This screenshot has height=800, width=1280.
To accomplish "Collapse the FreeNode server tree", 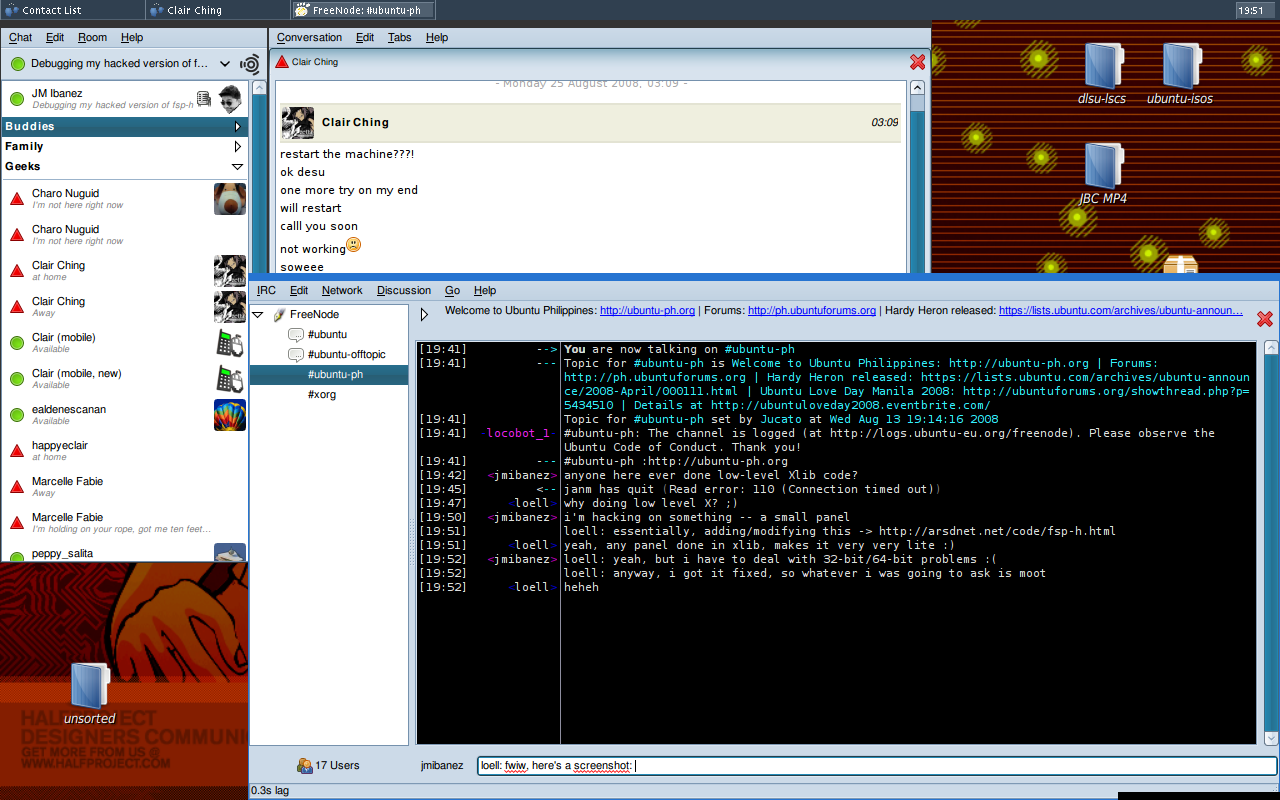I will [x=258, y=315].
